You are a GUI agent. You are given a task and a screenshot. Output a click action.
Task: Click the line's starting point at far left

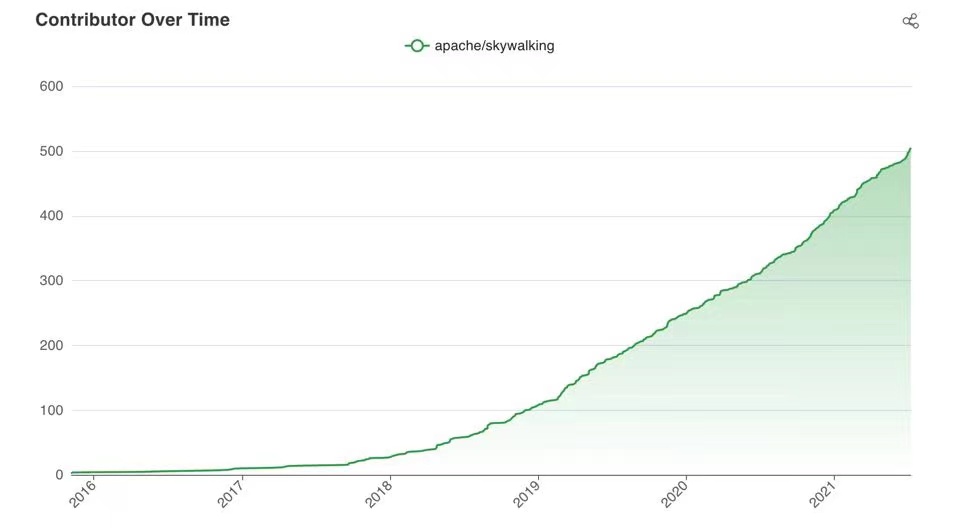click(72, 472)
